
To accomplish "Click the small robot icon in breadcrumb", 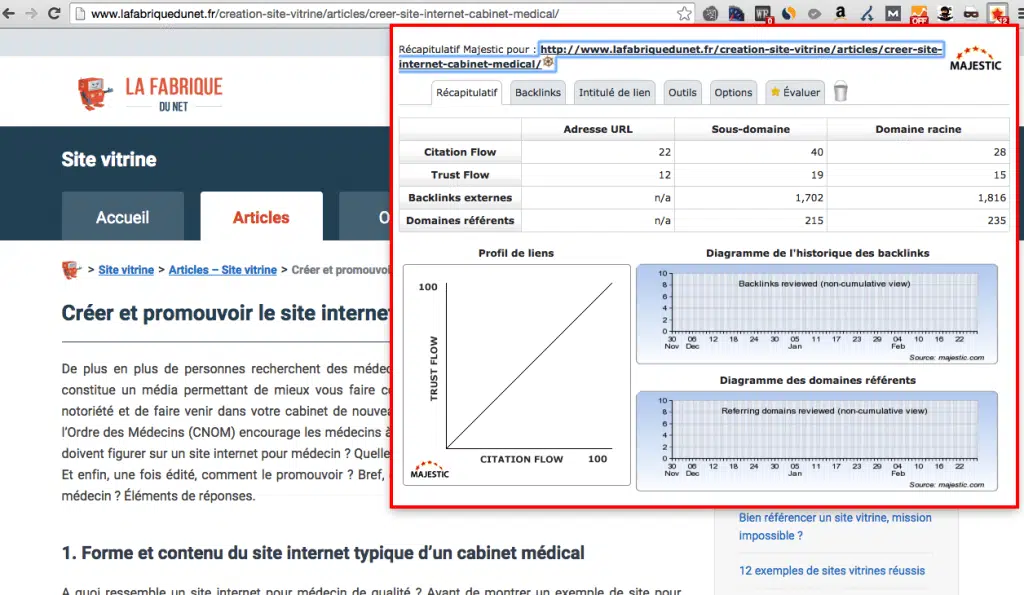I will pos(70,270).
